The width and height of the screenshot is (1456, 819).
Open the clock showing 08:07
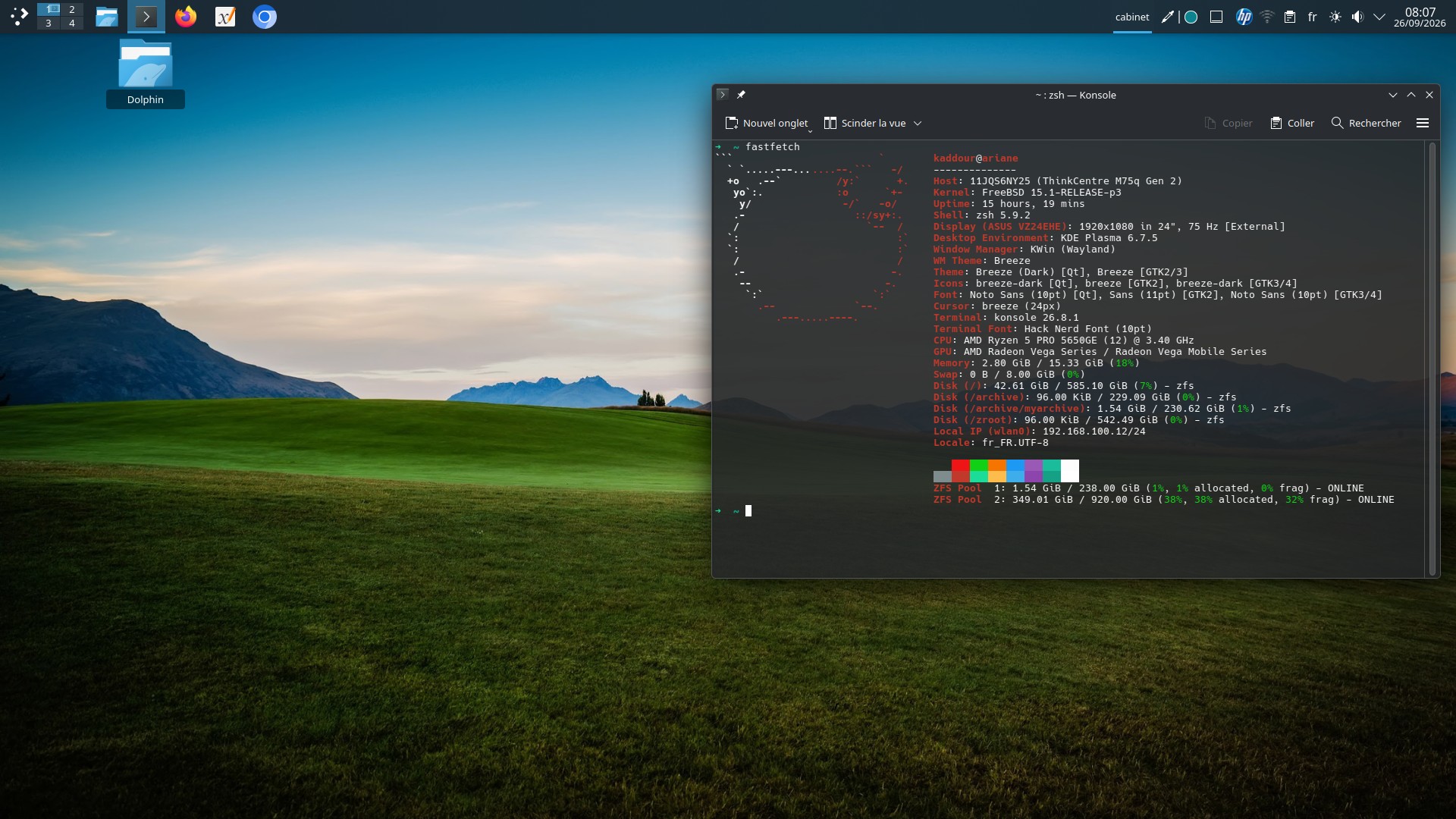coord(1420,17)
